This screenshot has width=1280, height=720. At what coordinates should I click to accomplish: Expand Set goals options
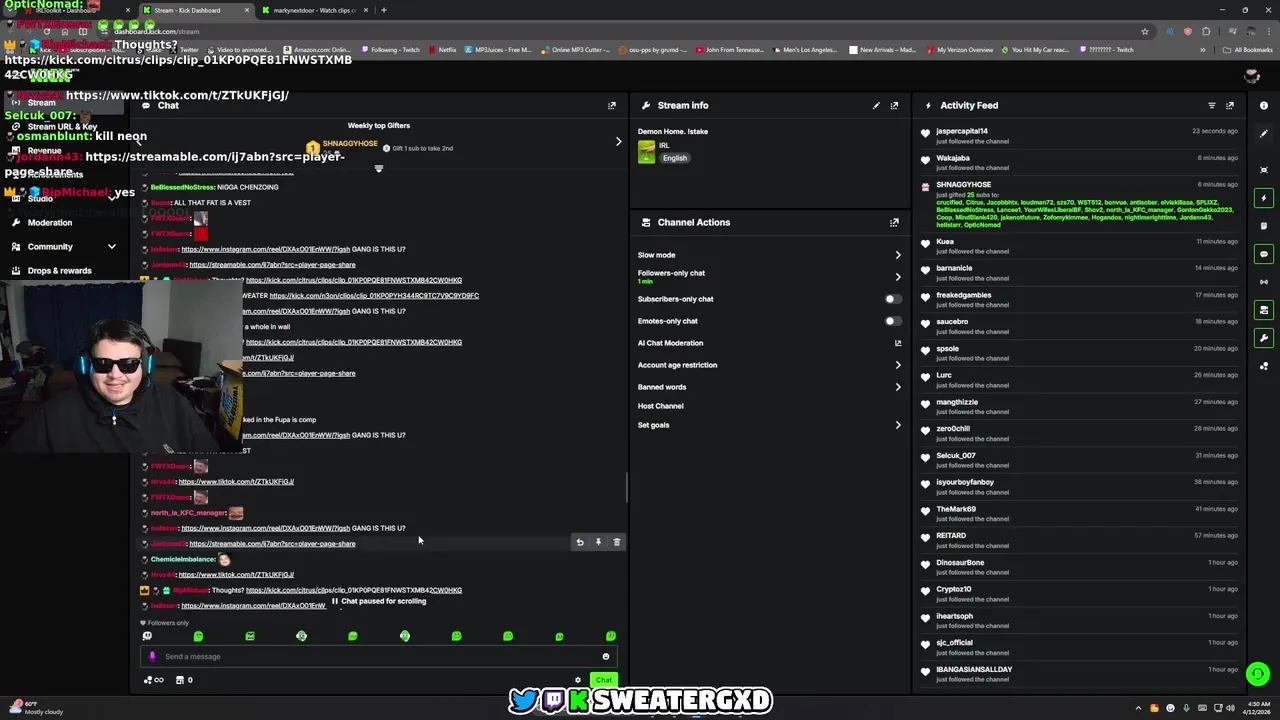tap(769, 425)
